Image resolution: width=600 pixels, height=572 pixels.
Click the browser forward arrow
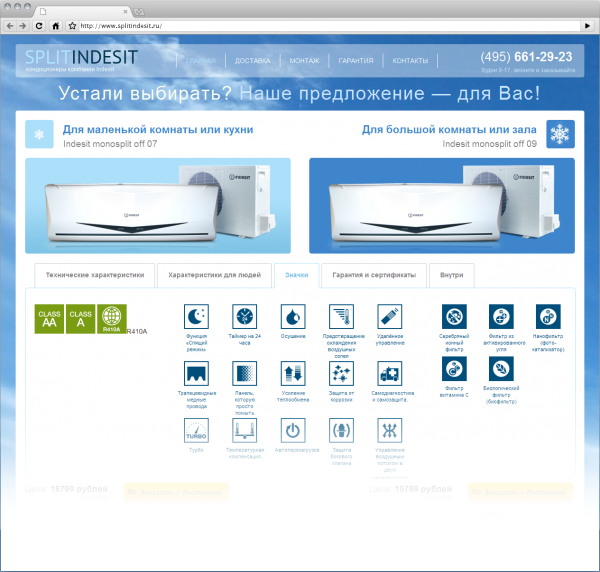tap(23, 26)
